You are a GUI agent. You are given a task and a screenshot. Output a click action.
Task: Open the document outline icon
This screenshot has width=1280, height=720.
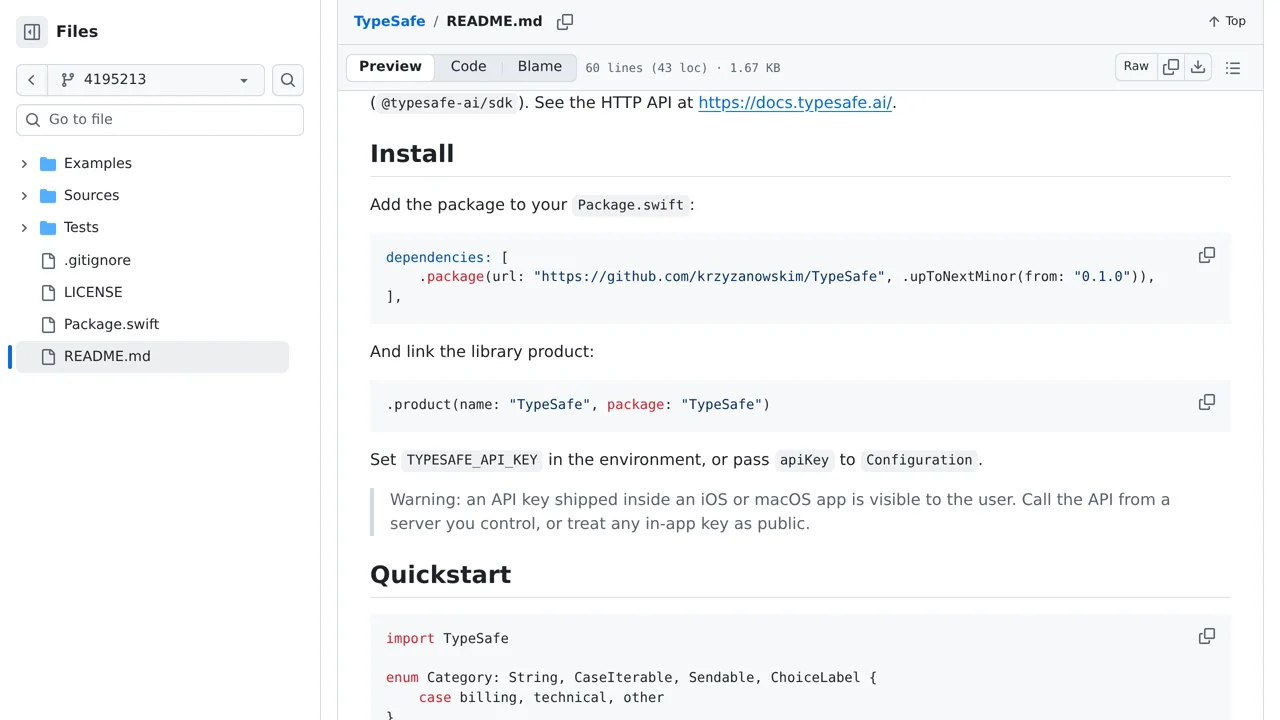[1233, 68]
